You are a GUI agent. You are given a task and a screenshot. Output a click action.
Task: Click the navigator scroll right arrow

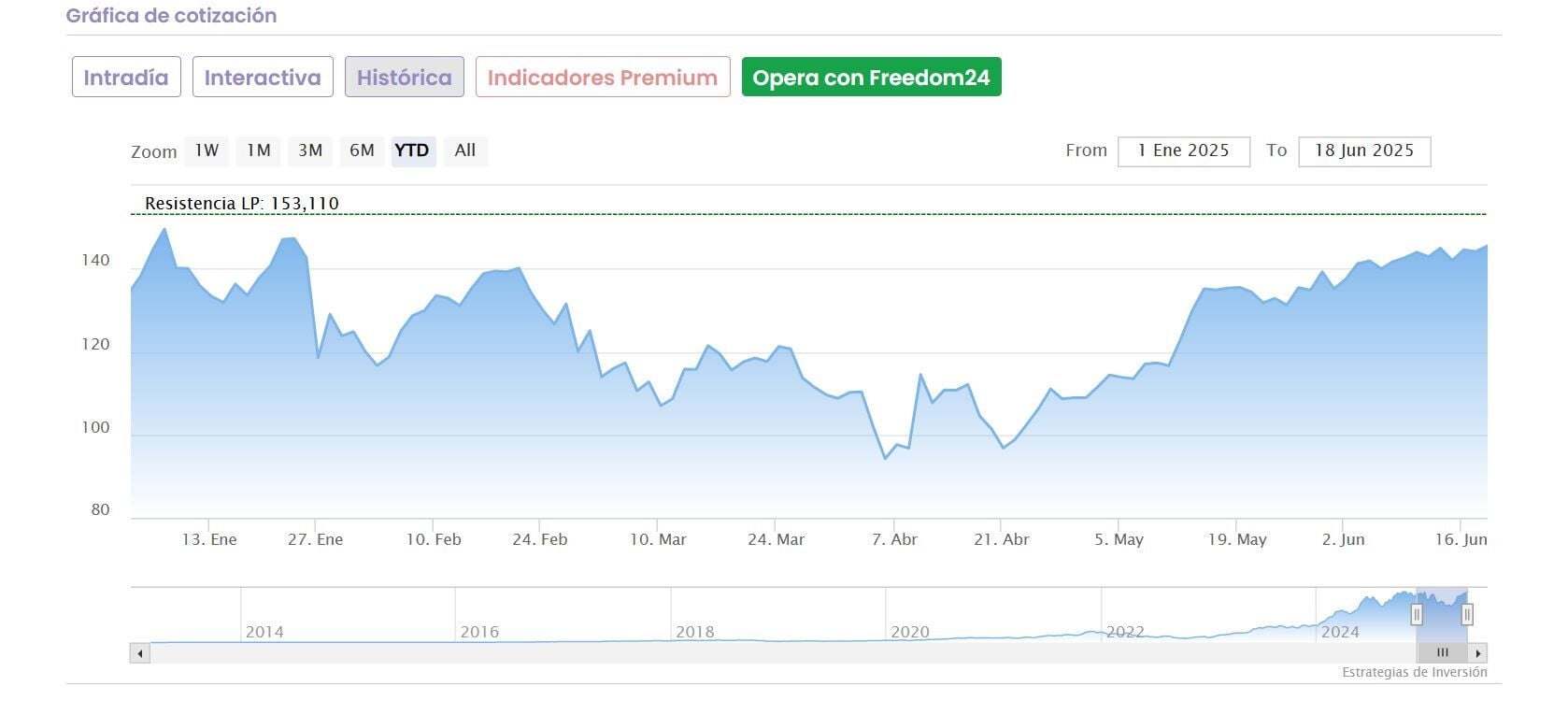(1477, 653)
